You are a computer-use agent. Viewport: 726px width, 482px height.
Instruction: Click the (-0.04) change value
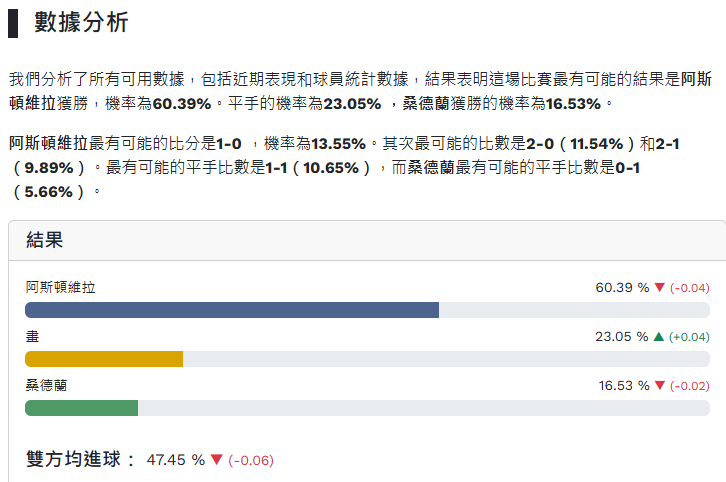[x=690, y=288]
